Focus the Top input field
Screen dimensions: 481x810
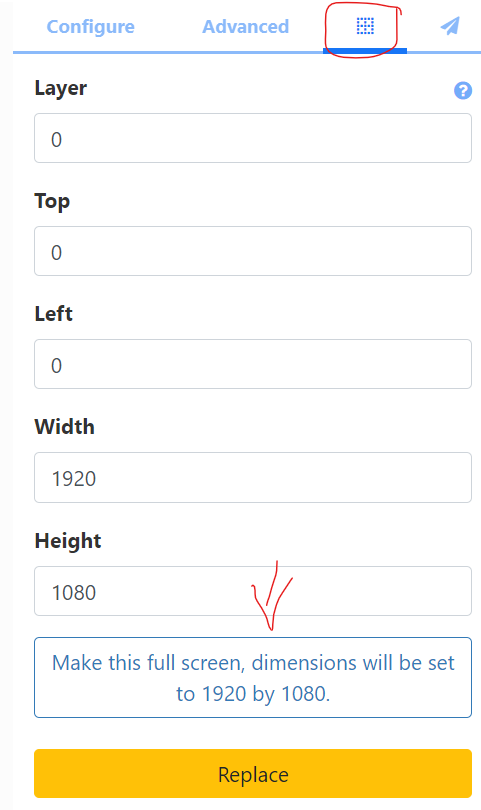pyautogui.click(x=253, y=251)
